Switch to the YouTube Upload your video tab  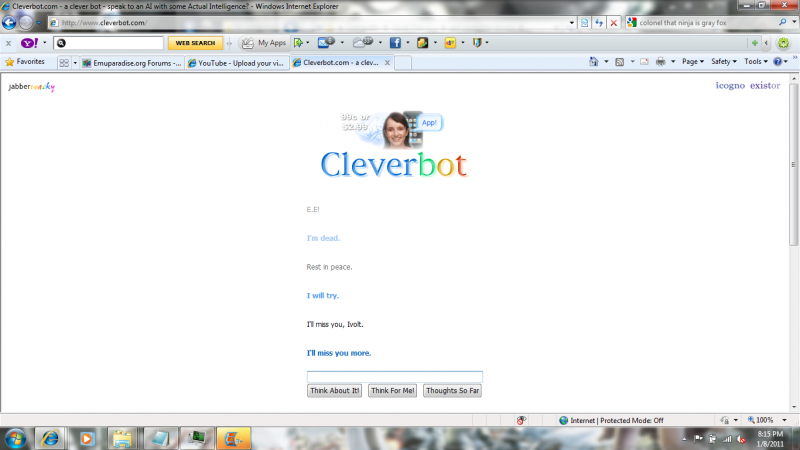(x=237, y=63)
